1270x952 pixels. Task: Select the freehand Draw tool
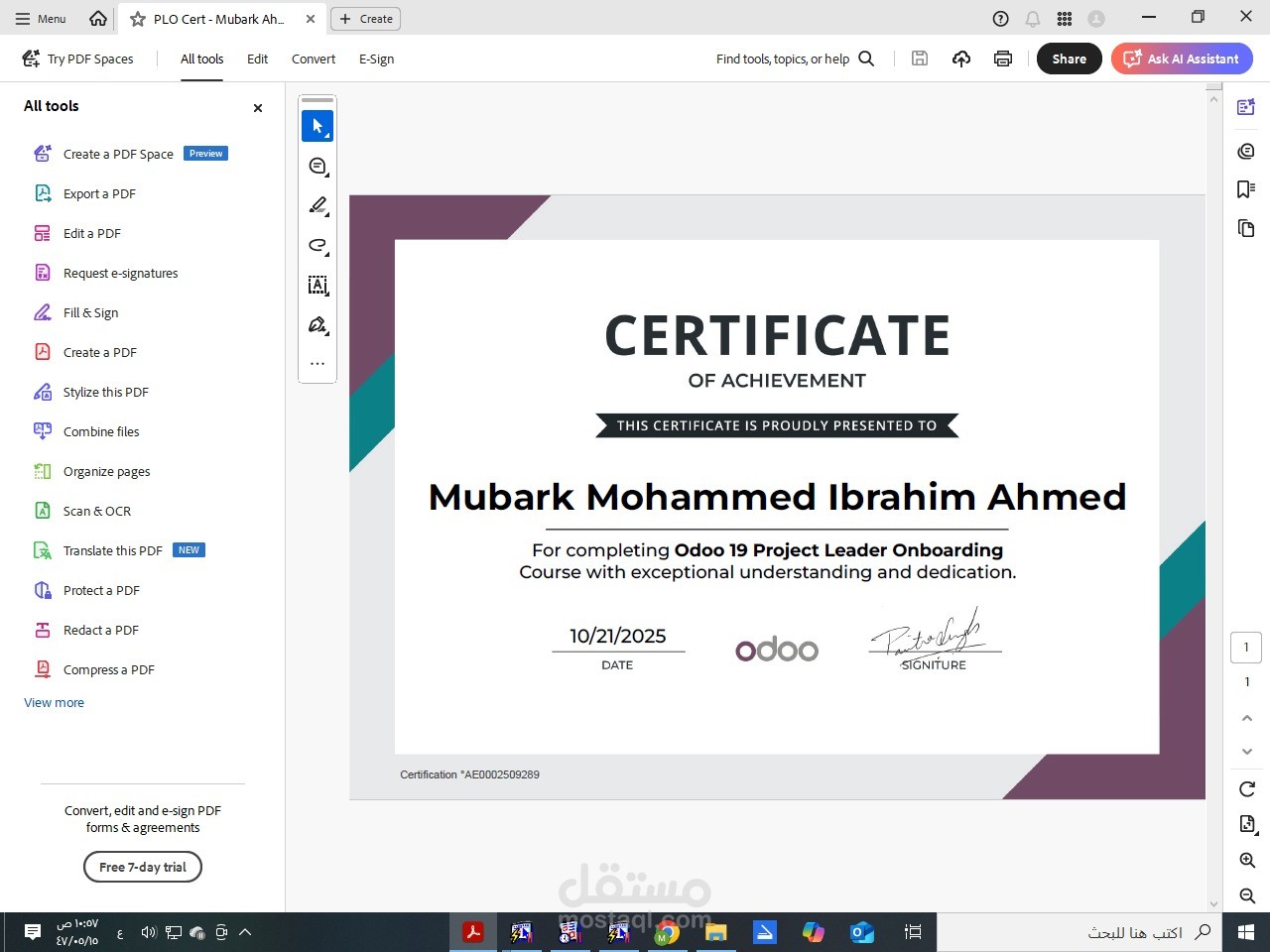point(317,246)
